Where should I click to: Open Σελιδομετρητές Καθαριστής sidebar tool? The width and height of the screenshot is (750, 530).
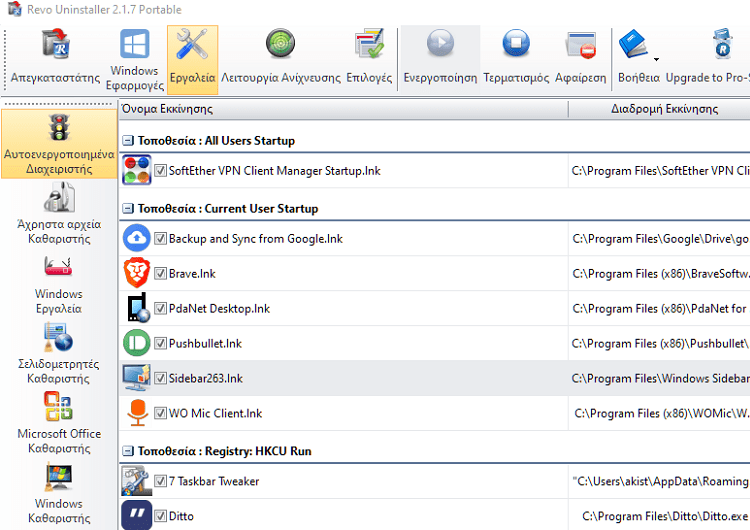tap(59, 353)
